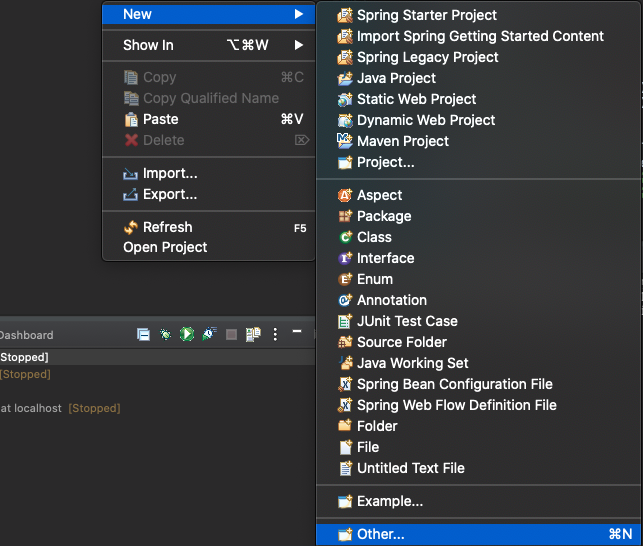This screenshot has height=546, width=643.
Task: Select Open Project menu entry
Action: coord(208,247)
